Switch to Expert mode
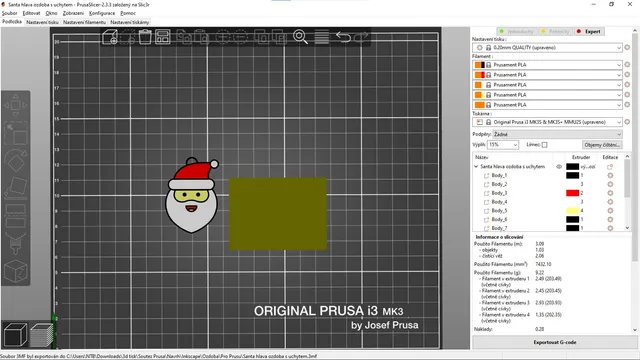640x360 pixels. pyautogui.click(x=589, y=31)
